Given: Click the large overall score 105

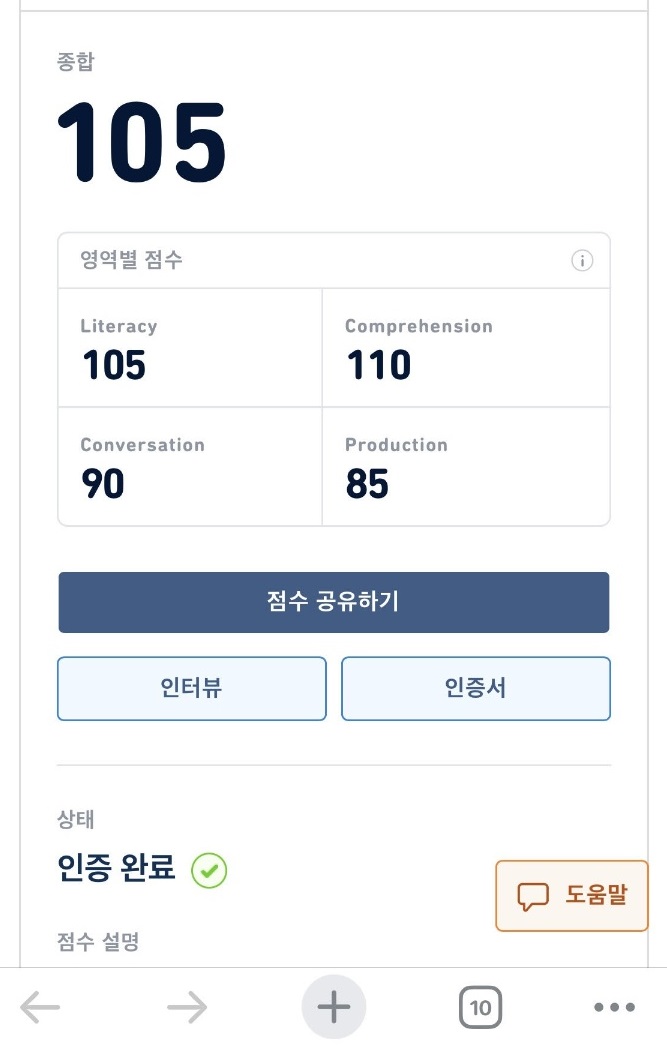Looking at the screenshot, I should 142,143.
